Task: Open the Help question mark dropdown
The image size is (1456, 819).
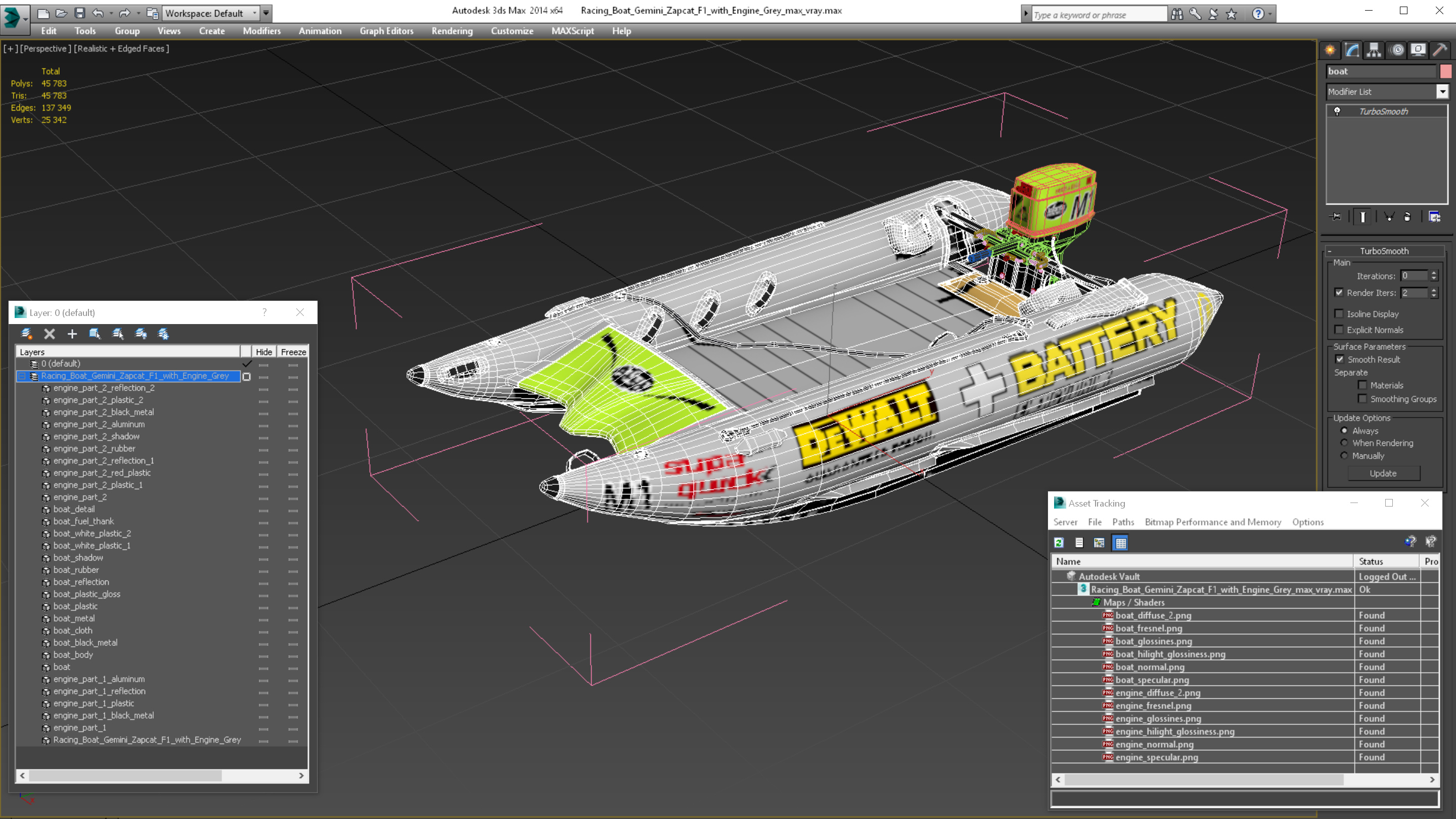Action: pyautogui.click(x=1270, y=14)
